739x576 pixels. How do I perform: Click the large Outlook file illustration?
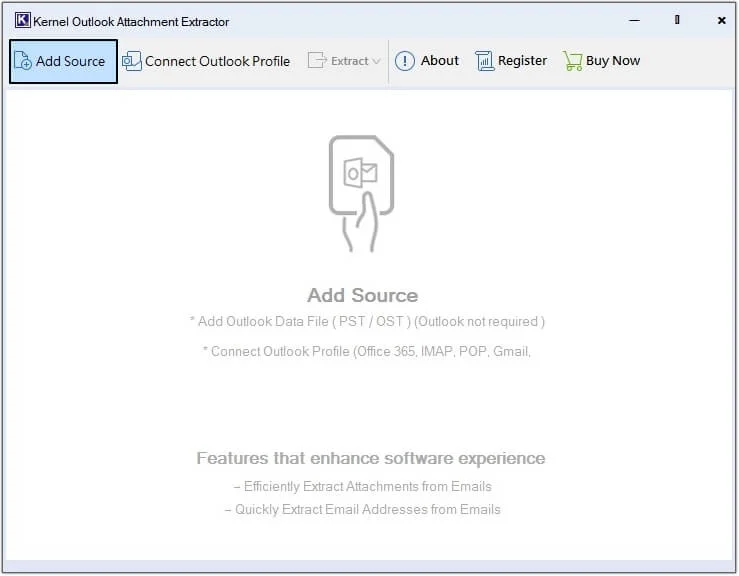pyautogui.click(x=361, y=193)
